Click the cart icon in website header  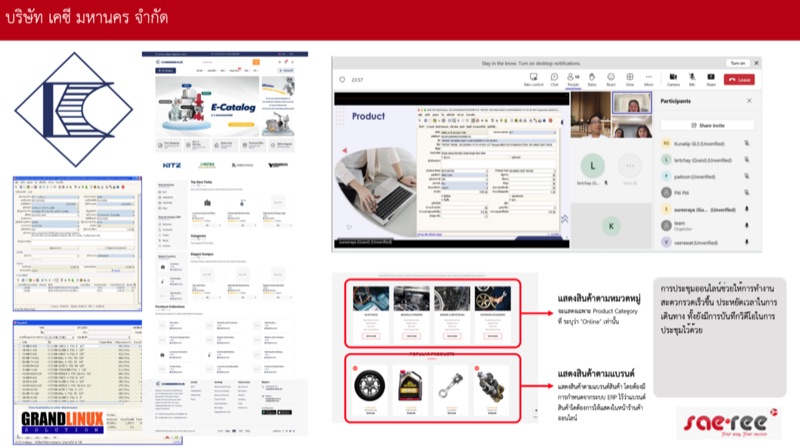286,62
